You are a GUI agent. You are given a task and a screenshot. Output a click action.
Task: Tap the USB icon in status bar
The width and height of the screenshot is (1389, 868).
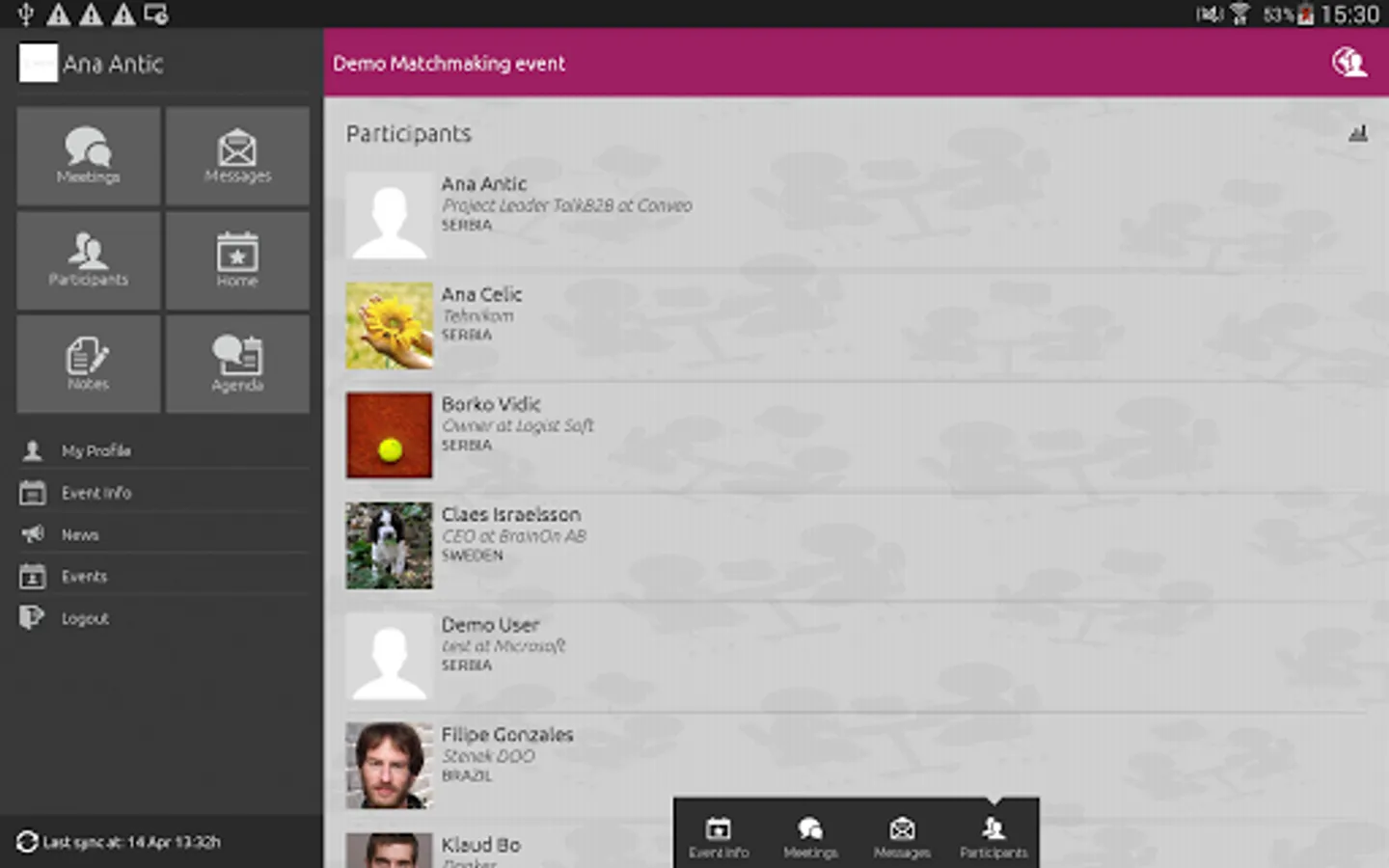26,14
